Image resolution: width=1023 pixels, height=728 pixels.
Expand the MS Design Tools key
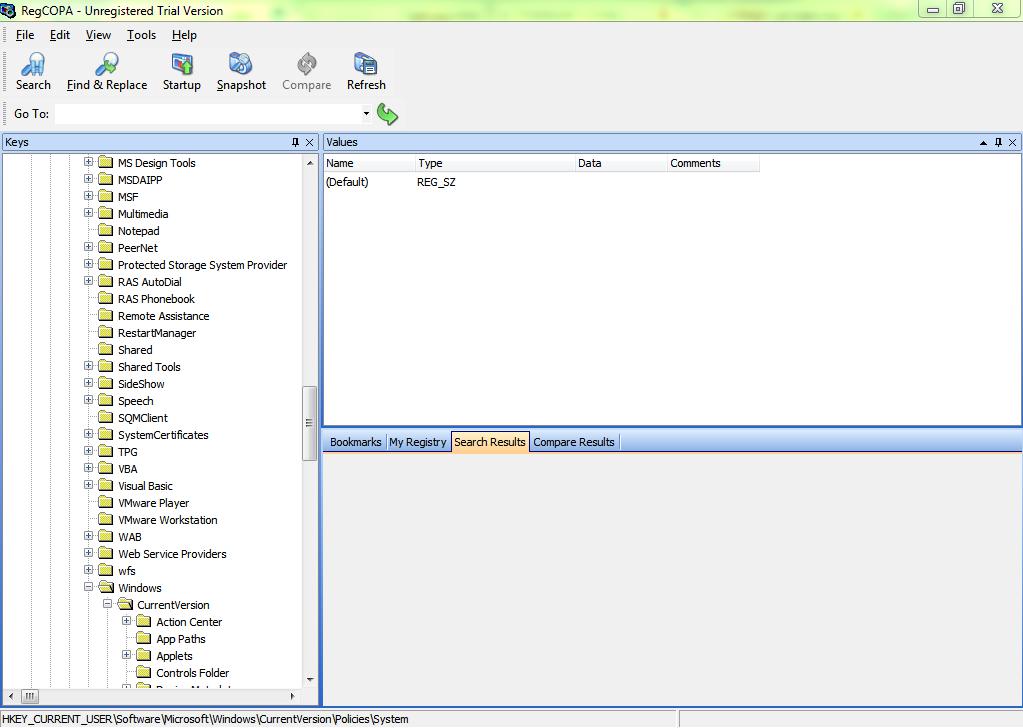(x=89, y=163)
